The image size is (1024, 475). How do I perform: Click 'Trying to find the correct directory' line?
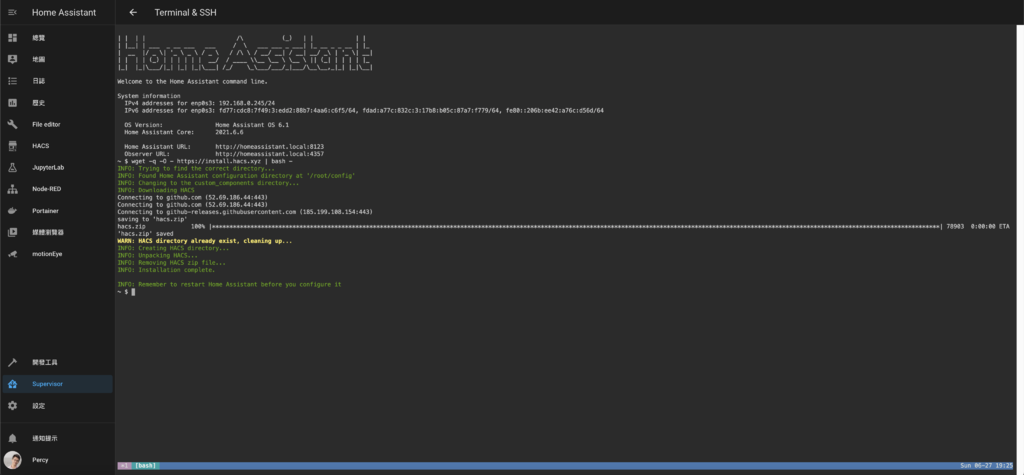196,169
